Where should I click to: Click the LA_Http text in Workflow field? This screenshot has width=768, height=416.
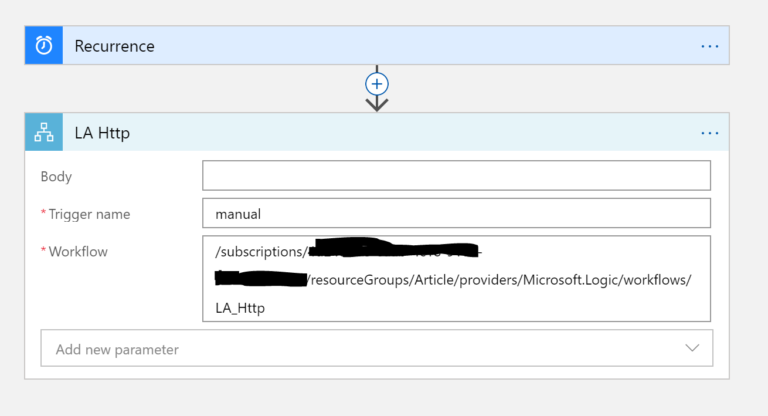[240, 308]
